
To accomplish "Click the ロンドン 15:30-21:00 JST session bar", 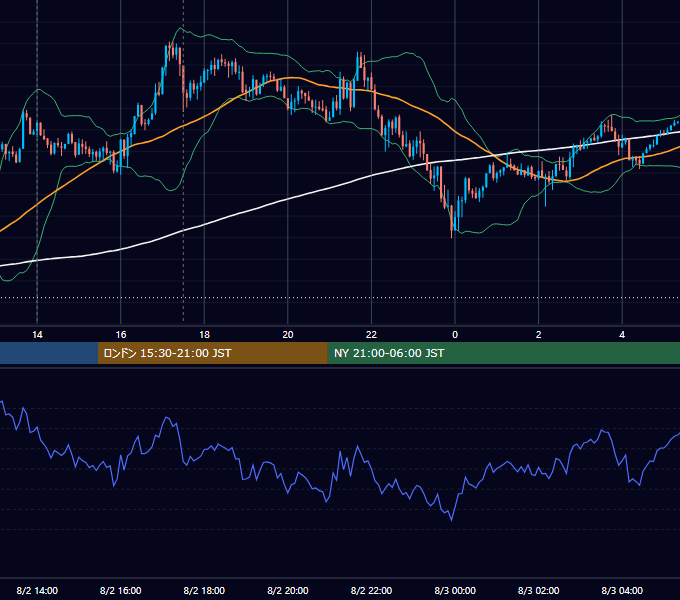I will point(212,353).
